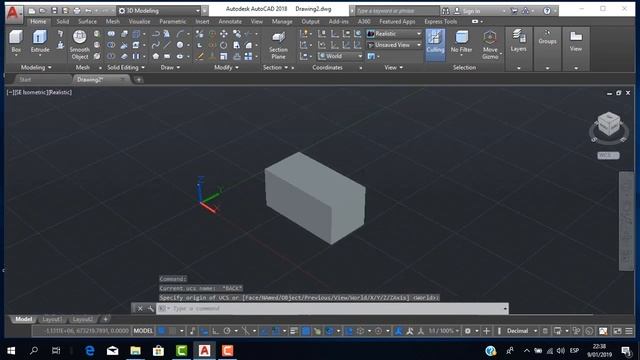Image resolution: width=640 pixels, height=360 pixels.
Task: Click the Undo arrow in quick access toolbar
Action: (x=88, y=11)
